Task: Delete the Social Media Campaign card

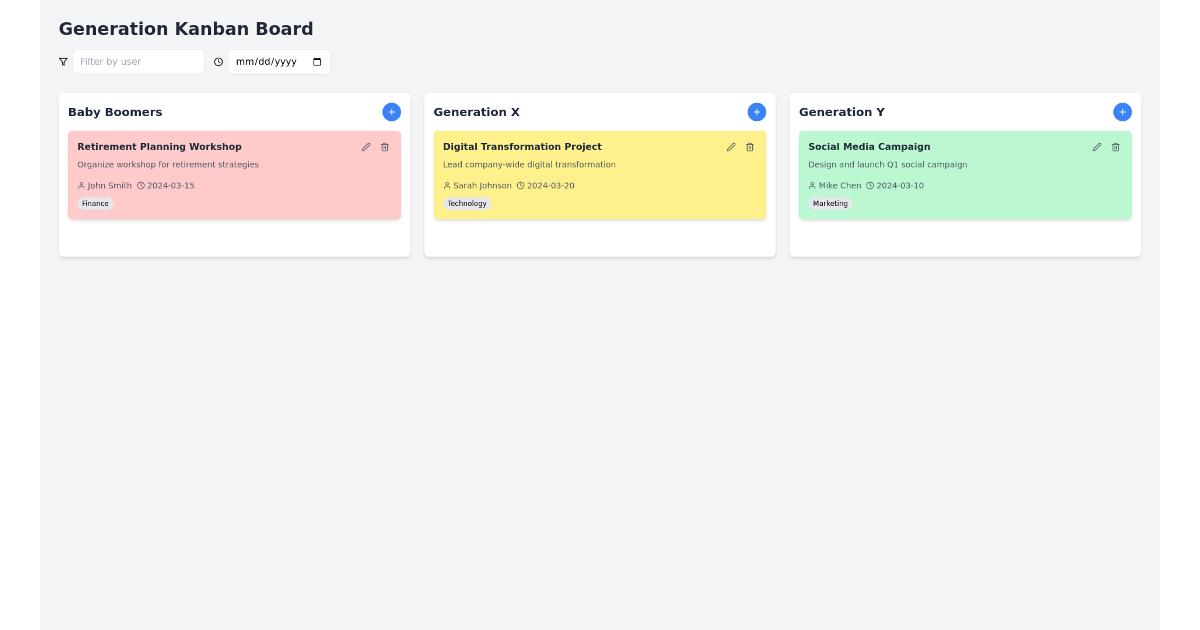Action: point(1115,146)
